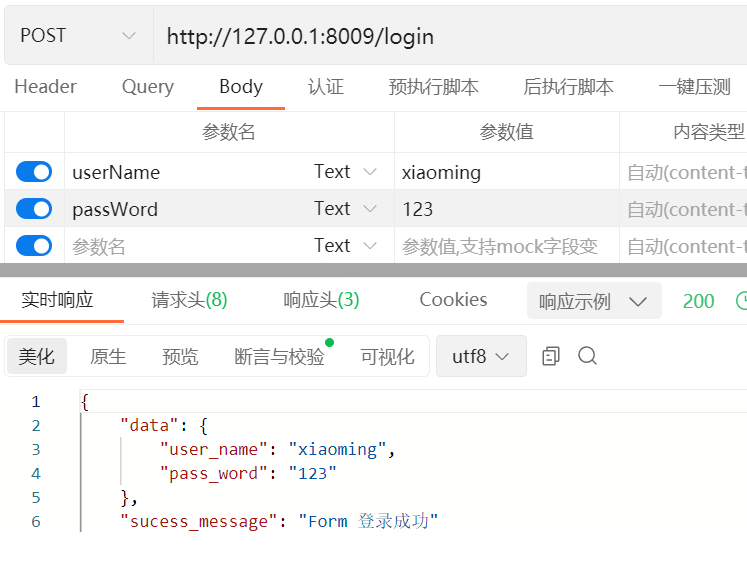View the 请求头(8) tab
747x566 pixels.
point(189,300)
